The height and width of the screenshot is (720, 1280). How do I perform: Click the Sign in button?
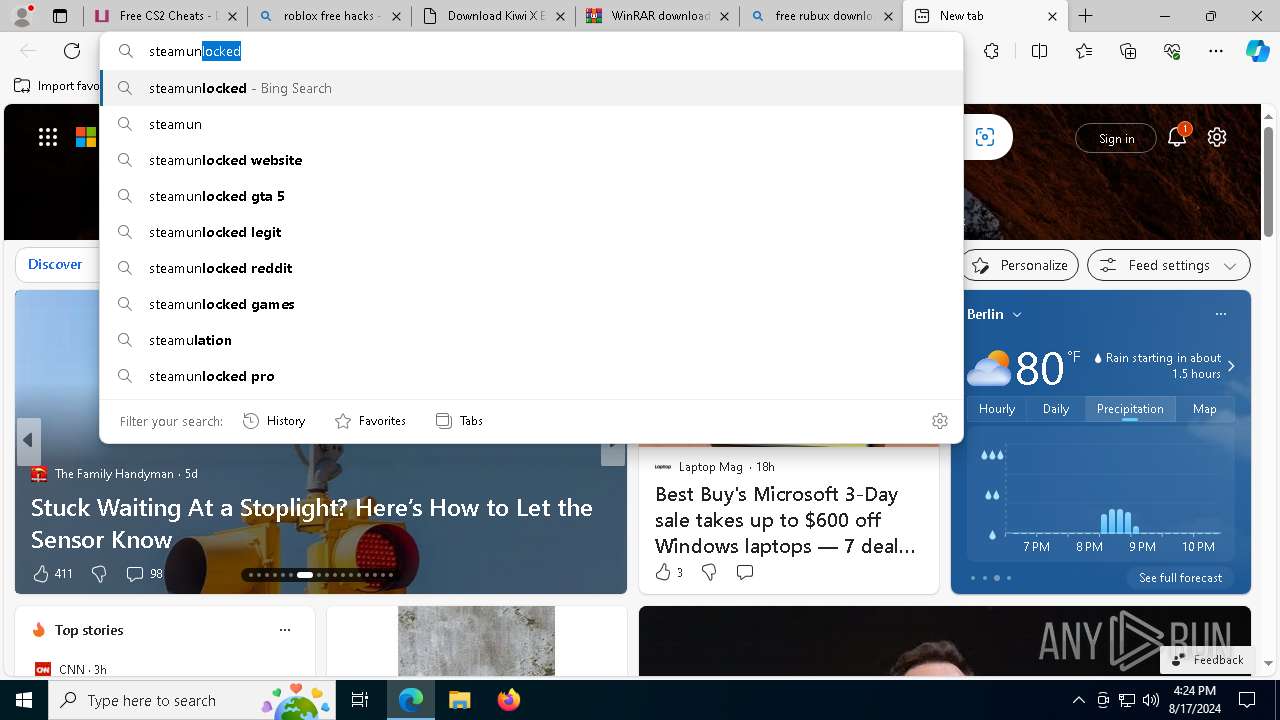pos(1116,138)
